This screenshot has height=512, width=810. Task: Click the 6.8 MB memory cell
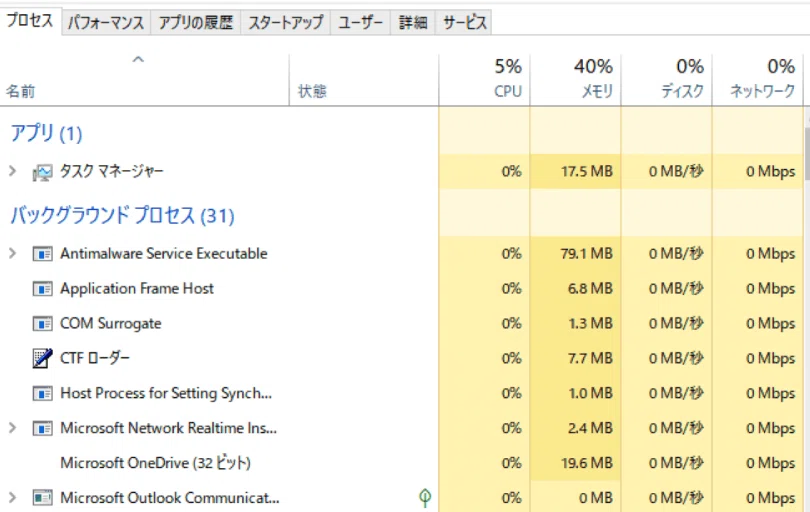[x=575, y=288]
